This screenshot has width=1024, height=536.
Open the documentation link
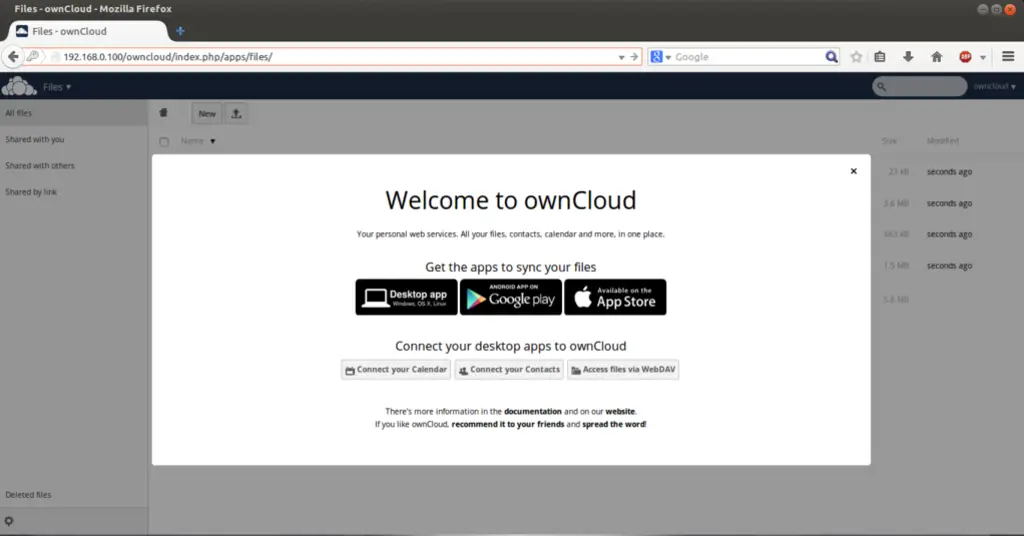[532, 411]
